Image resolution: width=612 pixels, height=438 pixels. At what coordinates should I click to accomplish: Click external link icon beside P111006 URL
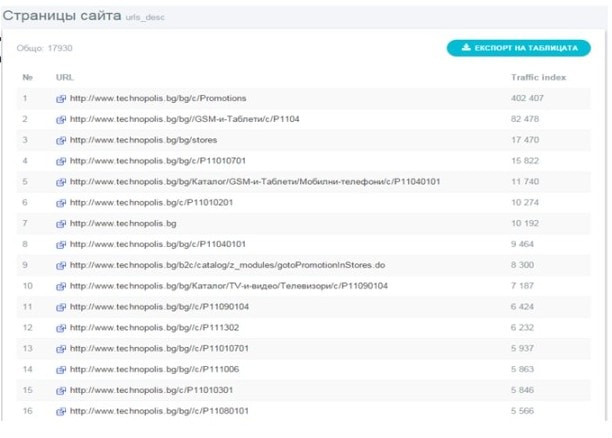[x=62, y=369]
